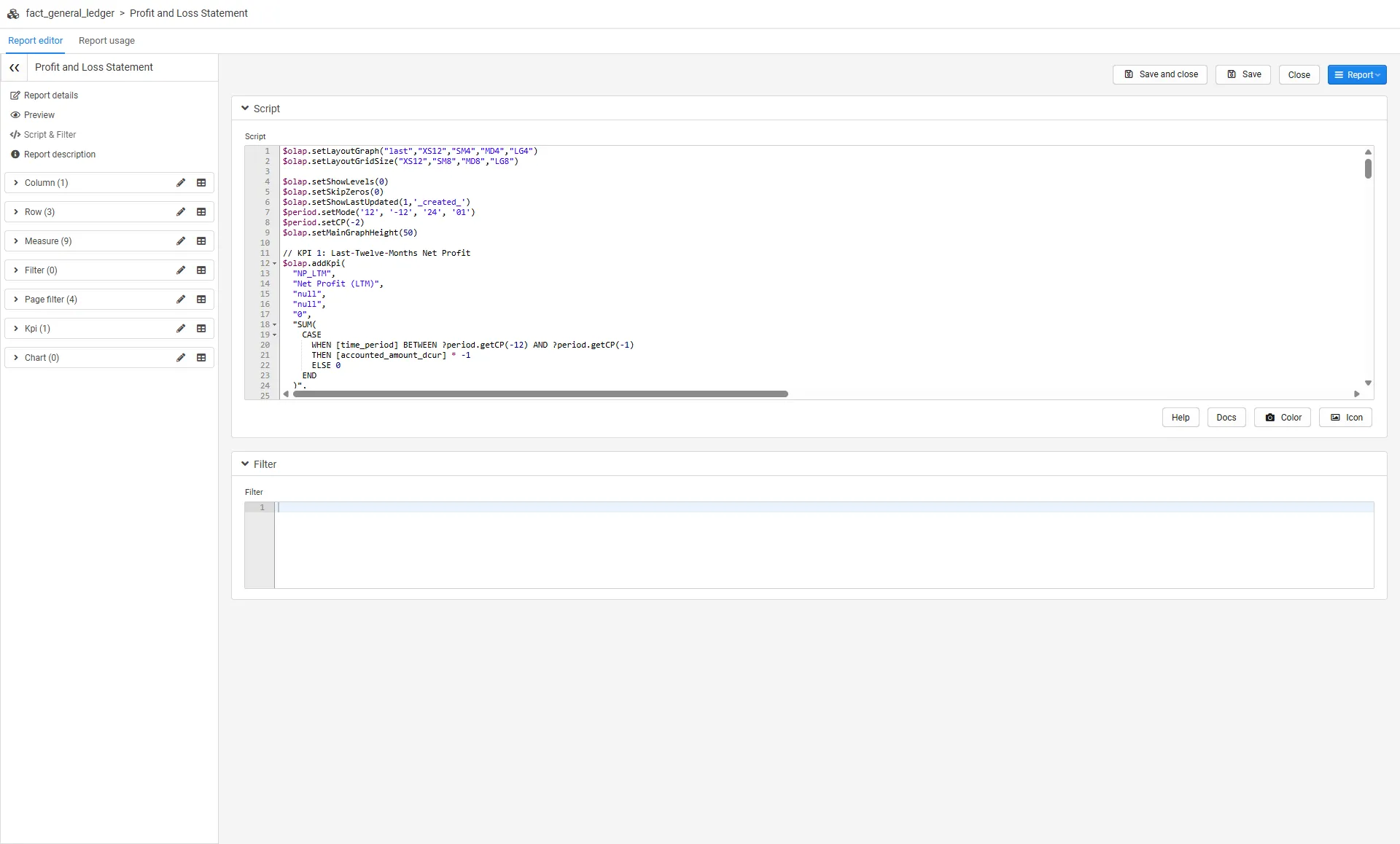Edit Page filter (4) with pencil icon
1400x844 pixels.
pos(181,300)
